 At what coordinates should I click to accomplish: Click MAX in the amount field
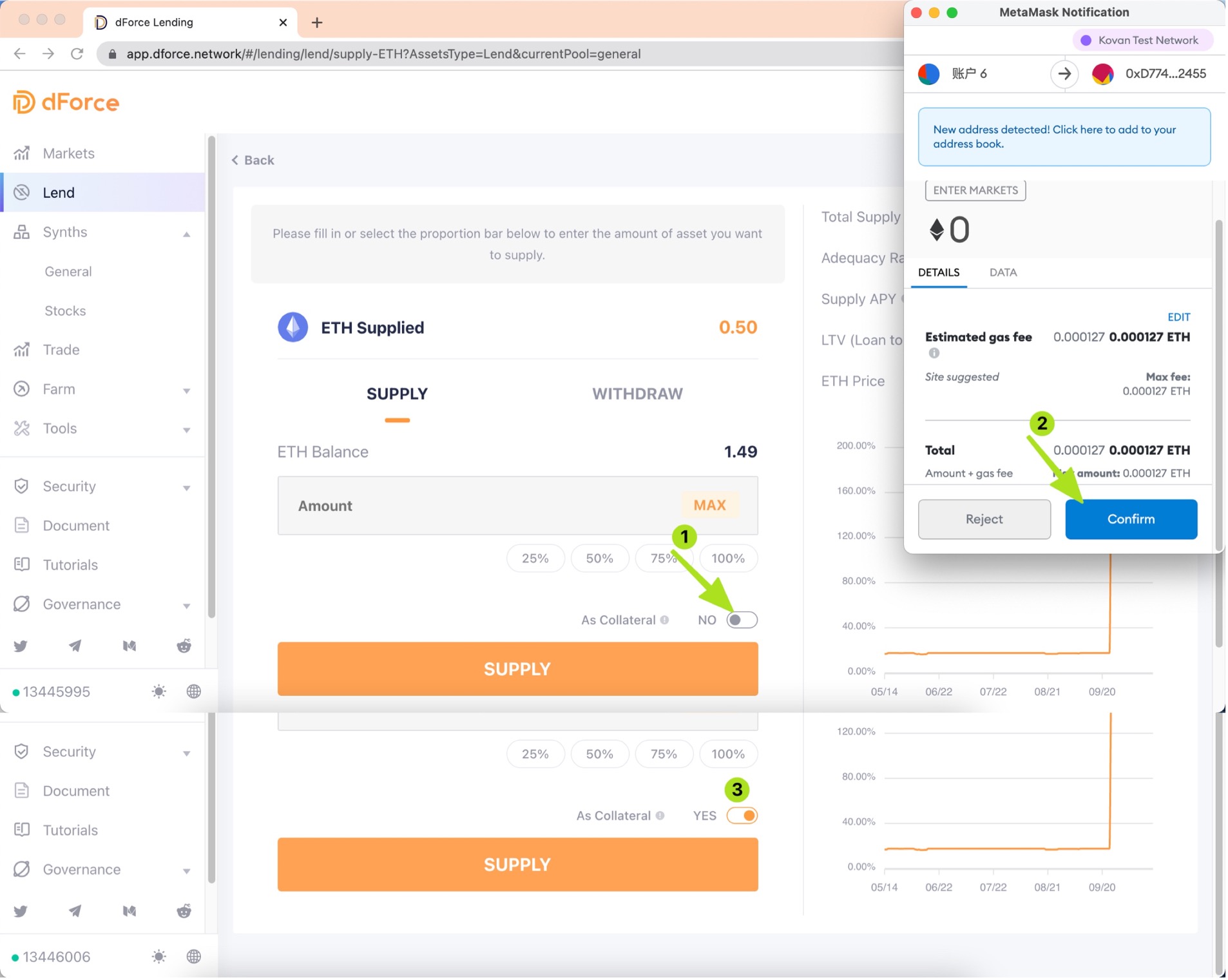[710, 506]
